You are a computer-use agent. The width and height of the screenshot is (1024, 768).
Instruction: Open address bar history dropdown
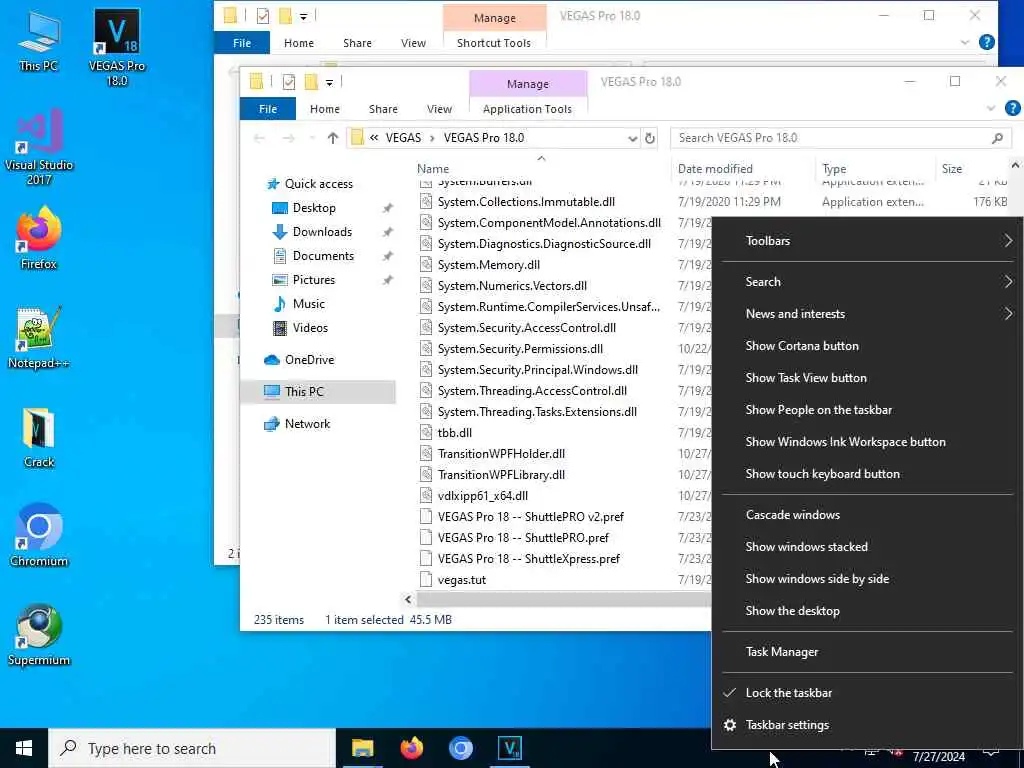pos(632,138)
